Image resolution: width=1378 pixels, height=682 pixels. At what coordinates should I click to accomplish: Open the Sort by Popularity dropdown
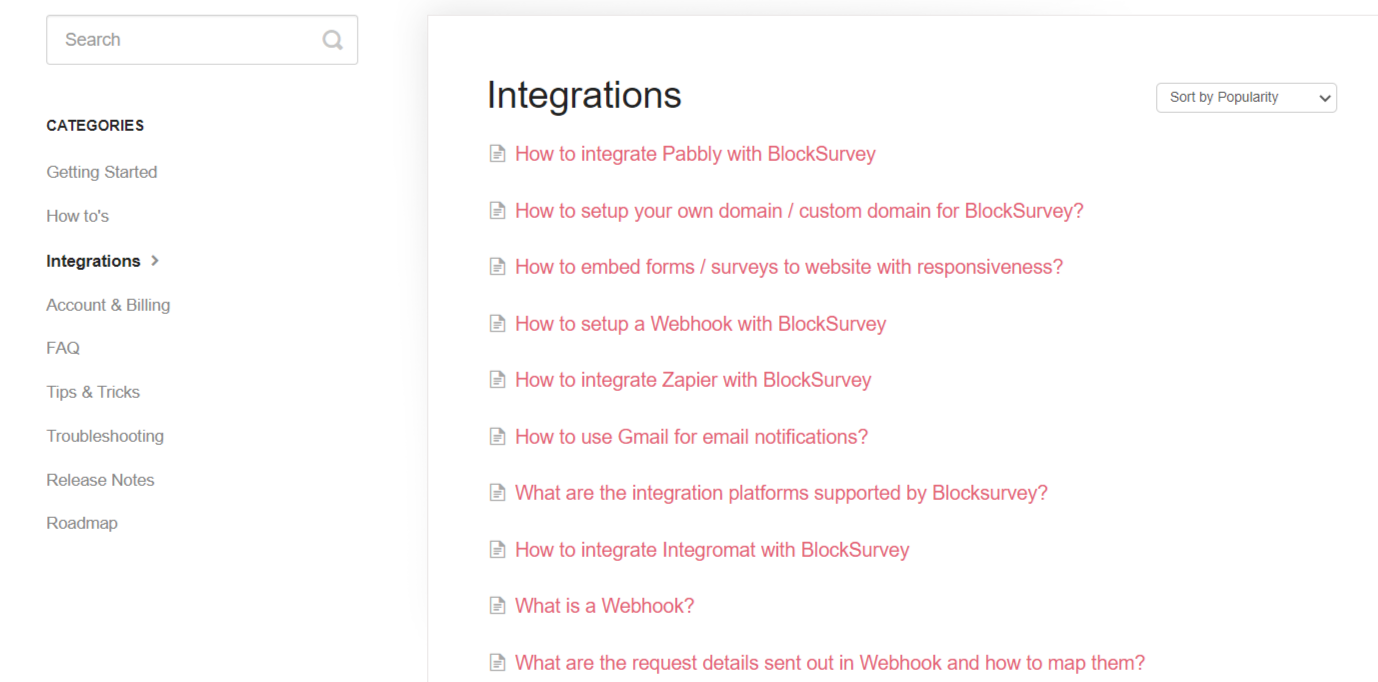coord(1246,97)
